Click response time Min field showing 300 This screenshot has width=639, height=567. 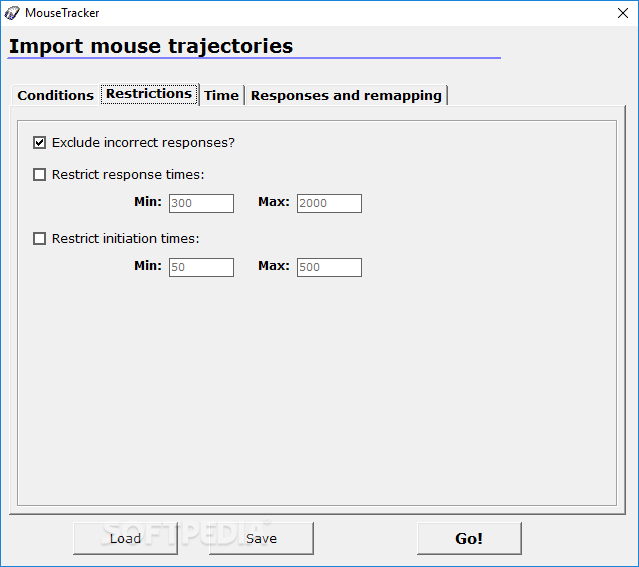point(201,203)
